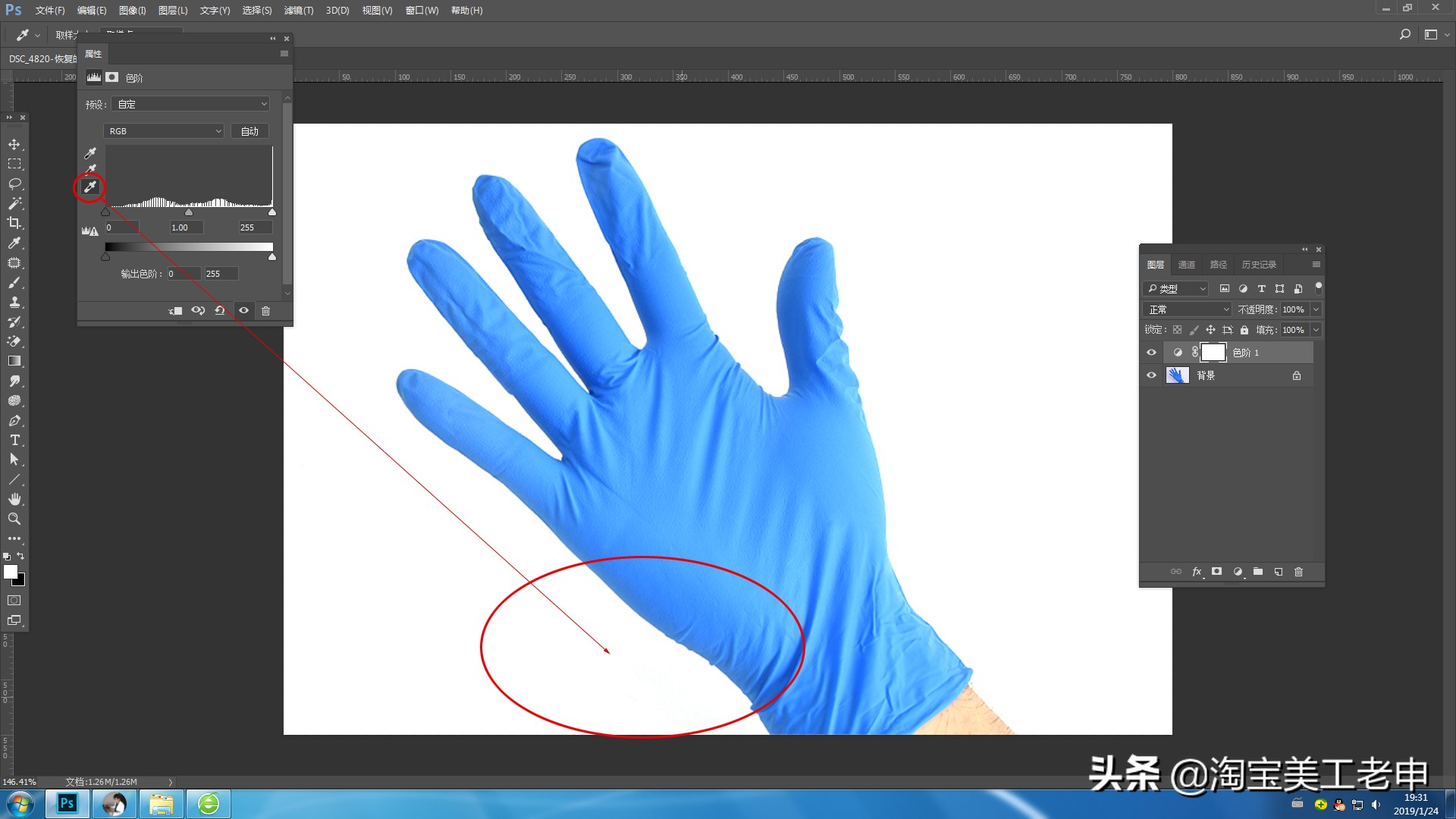Viewport: 1456px width, 819px height.
Task: Delete the adjustment layer via properties trash icon
Action: point(265,311)
